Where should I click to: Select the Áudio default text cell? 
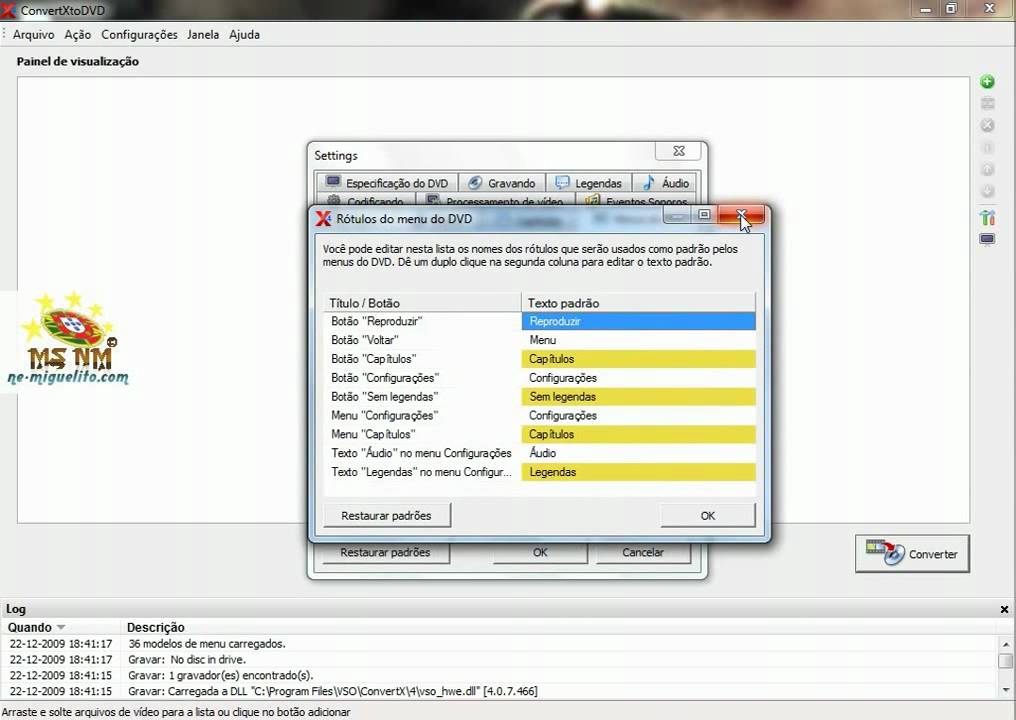click(639, 453)
